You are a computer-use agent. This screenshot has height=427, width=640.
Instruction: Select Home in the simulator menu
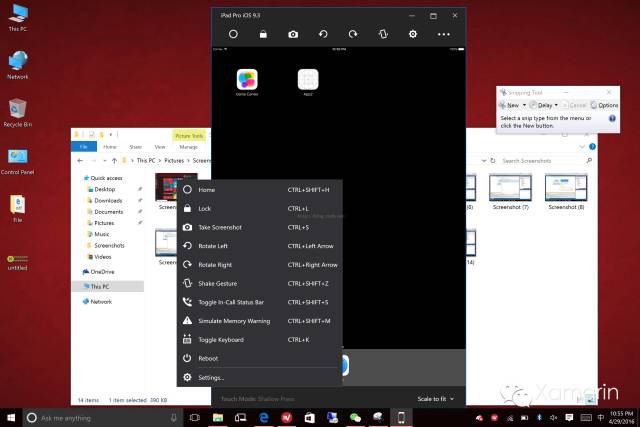[x=260, y=190]
